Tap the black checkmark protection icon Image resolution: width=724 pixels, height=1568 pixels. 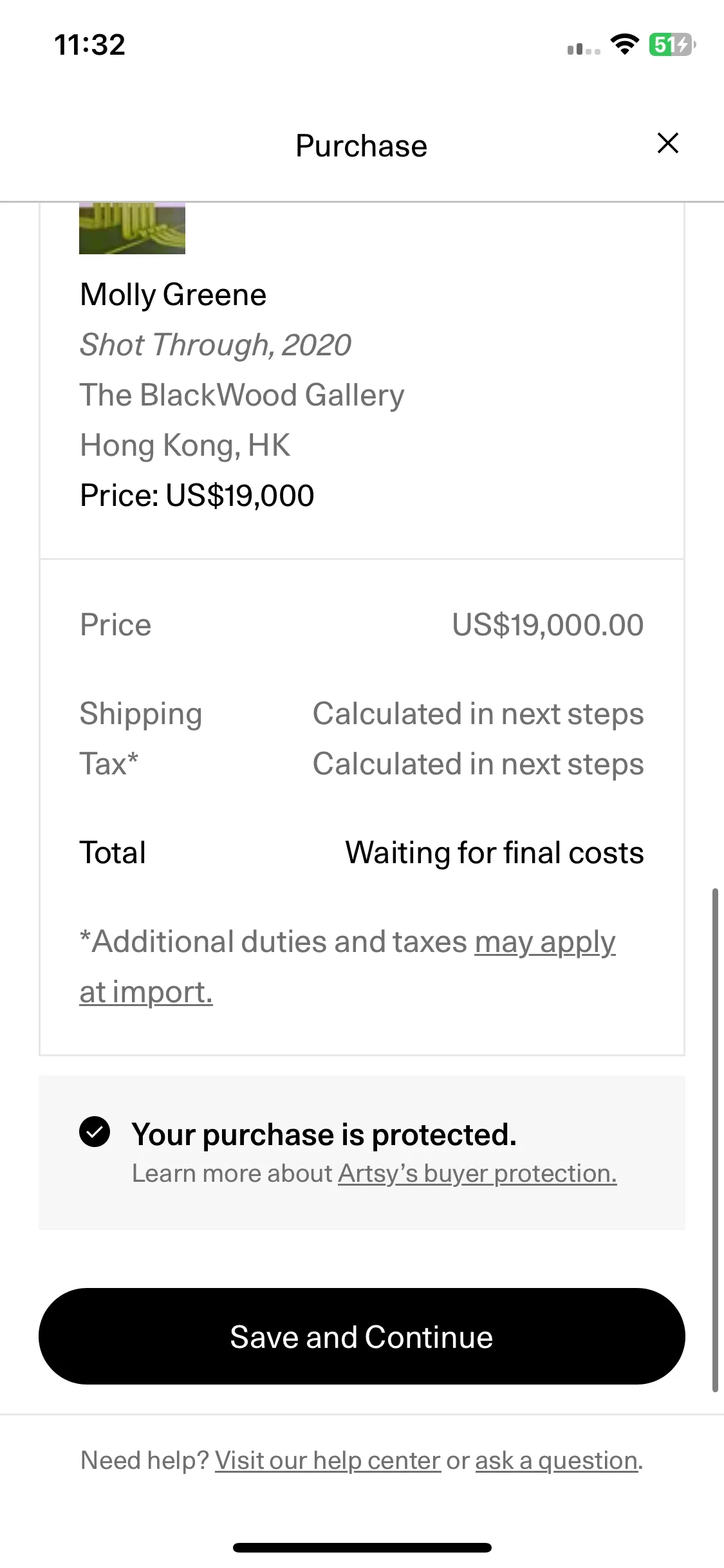(x=95, y=1132)
